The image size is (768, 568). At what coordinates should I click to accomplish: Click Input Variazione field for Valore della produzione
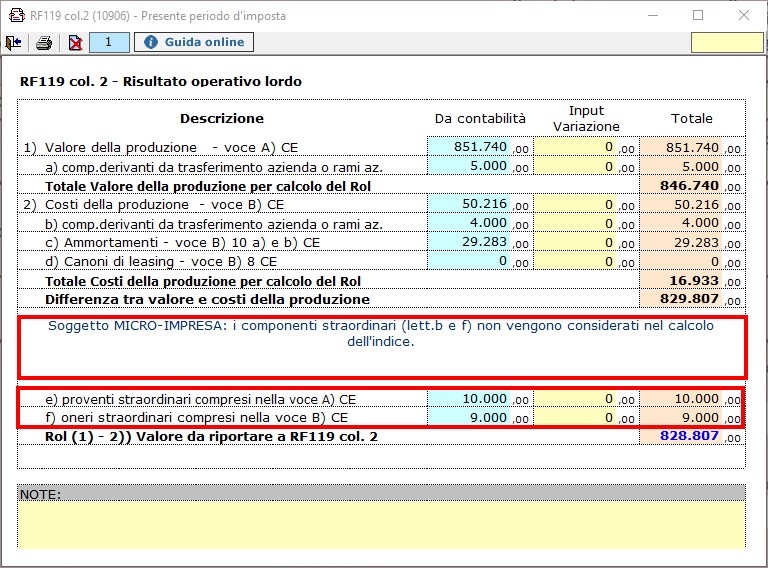[575, 147]
